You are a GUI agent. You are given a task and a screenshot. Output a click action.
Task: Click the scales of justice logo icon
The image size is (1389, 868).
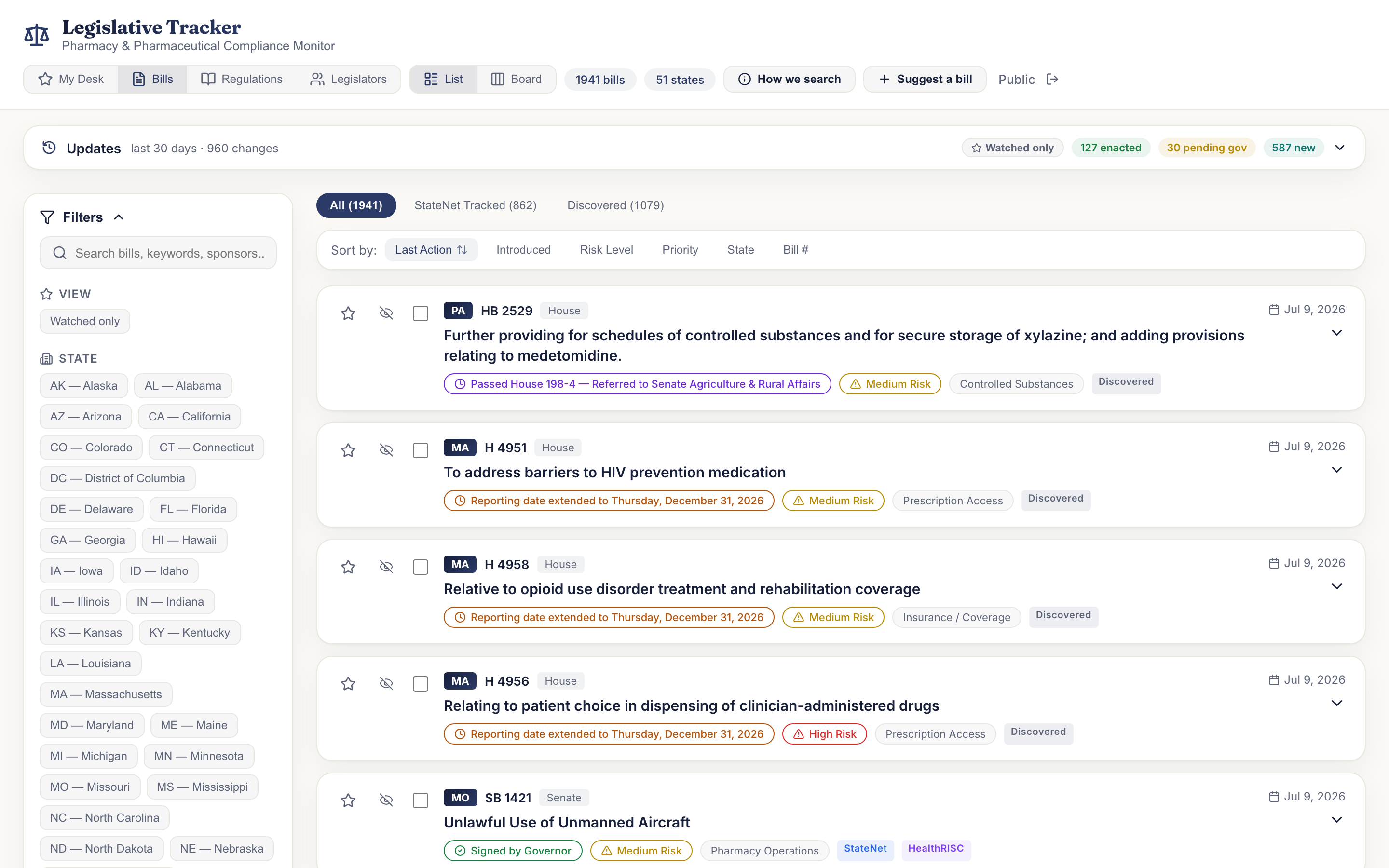tap(37, 35)
